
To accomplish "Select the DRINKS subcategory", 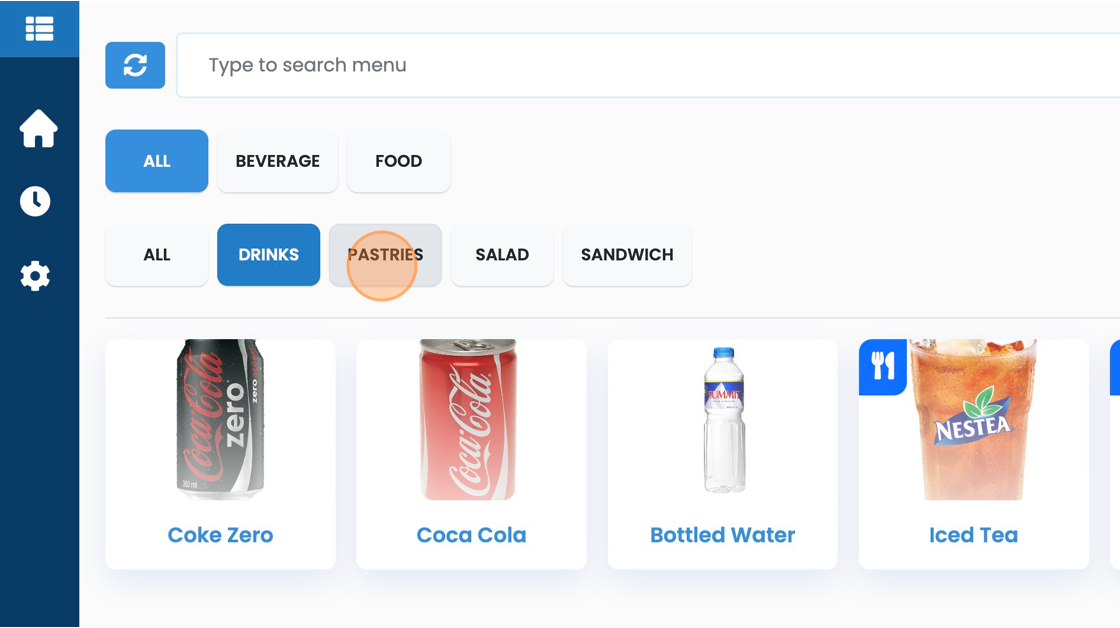I will 269,255.
